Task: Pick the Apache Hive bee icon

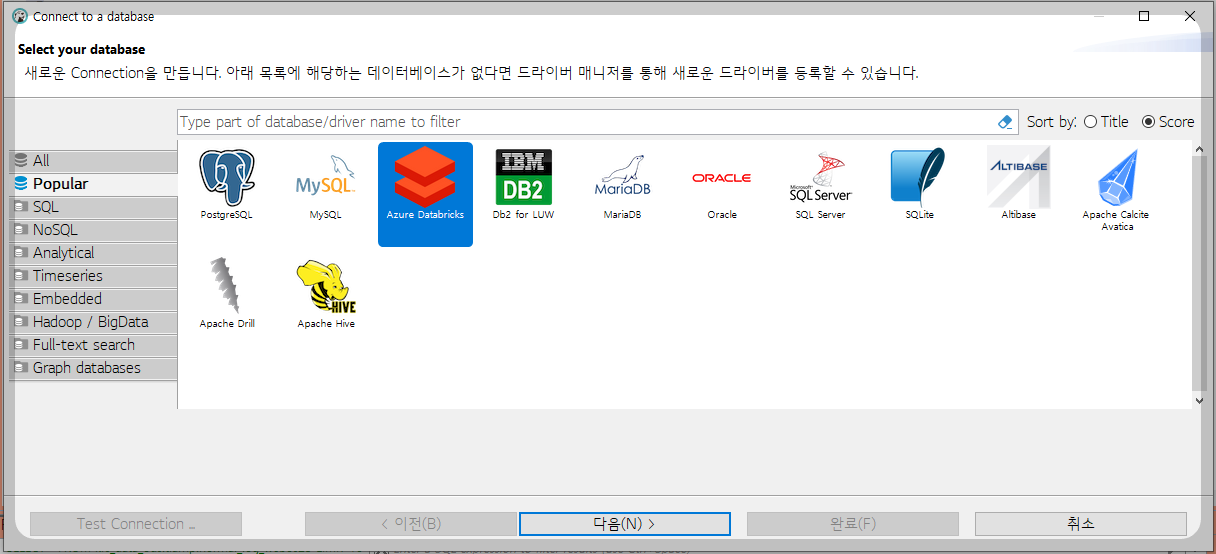Action: 326,288
